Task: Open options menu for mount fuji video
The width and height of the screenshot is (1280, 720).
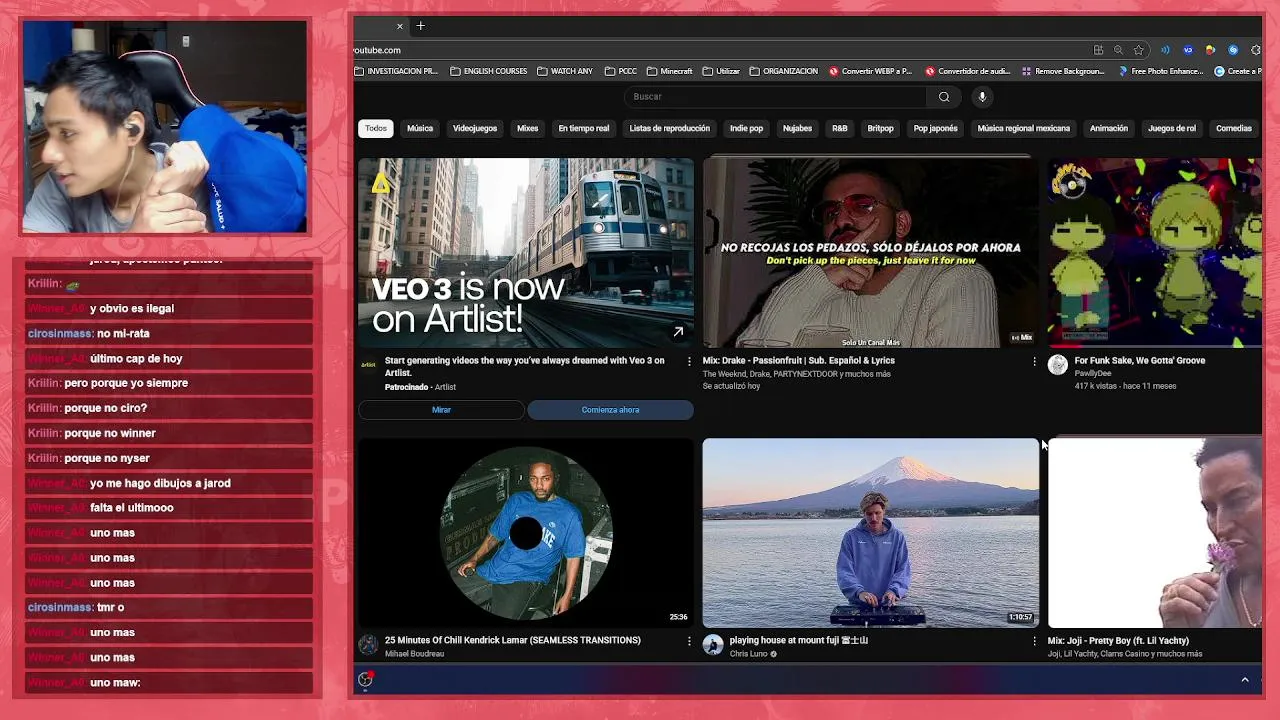Action: point(1034,641)
